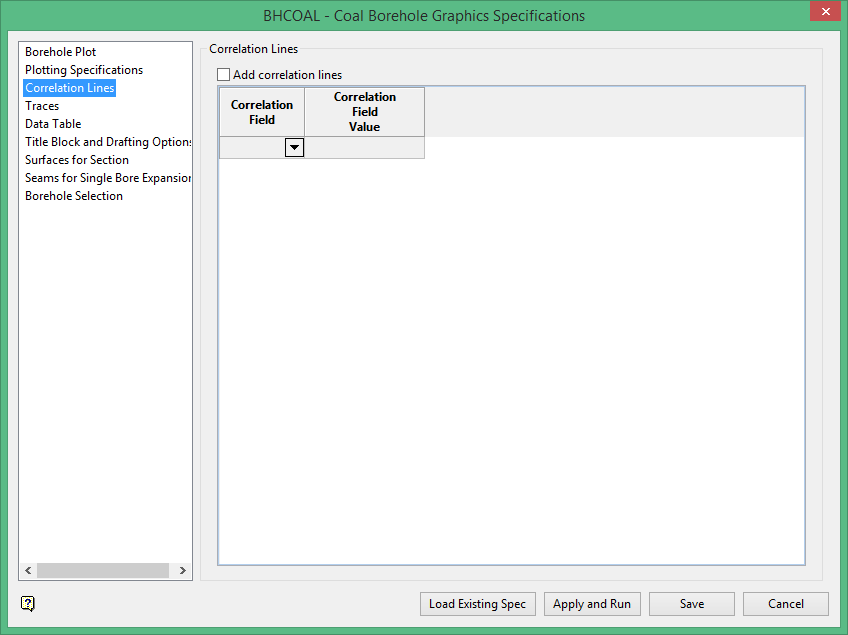Click the Correlation Field column header

(x=262, y=112)
